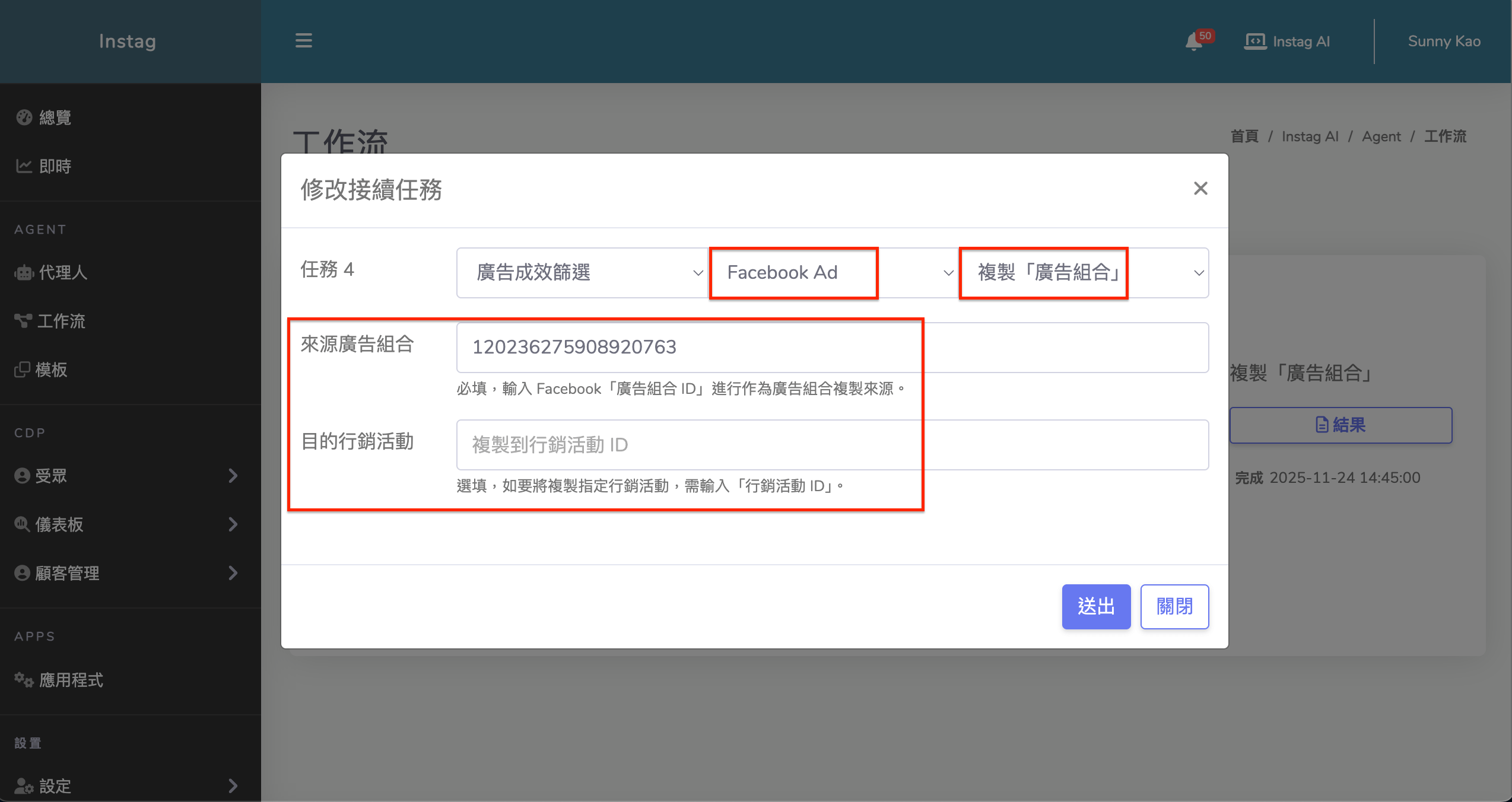Open the 複製「廣告組合」 action dropdown

[x=1082, y=273]
